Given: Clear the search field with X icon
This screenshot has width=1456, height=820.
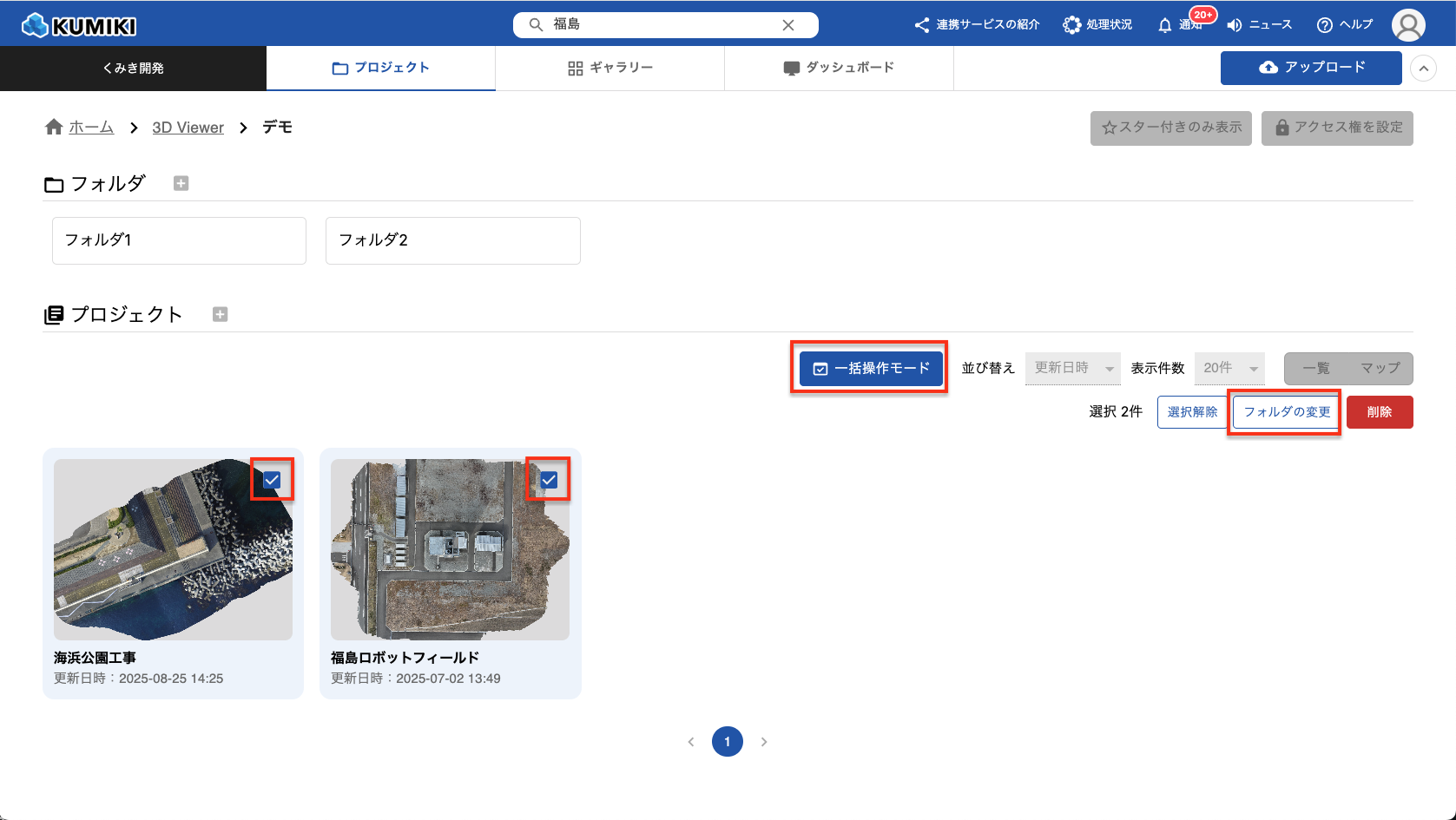Looking at the screenshot, I should coord(787,25).
